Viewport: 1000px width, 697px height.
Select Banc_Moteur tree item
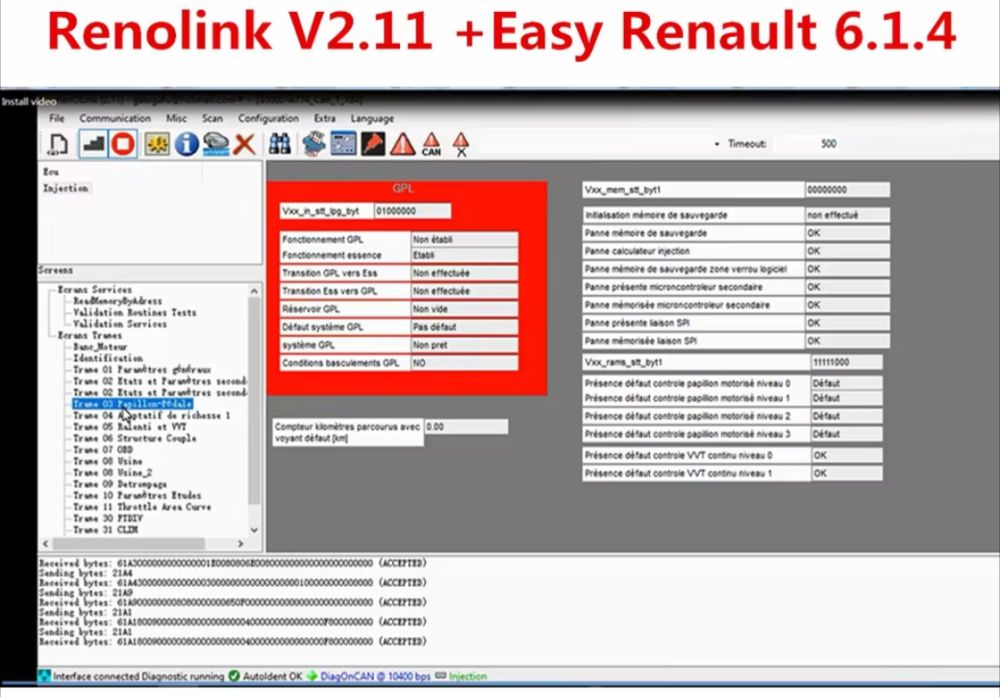coord(100,347)
